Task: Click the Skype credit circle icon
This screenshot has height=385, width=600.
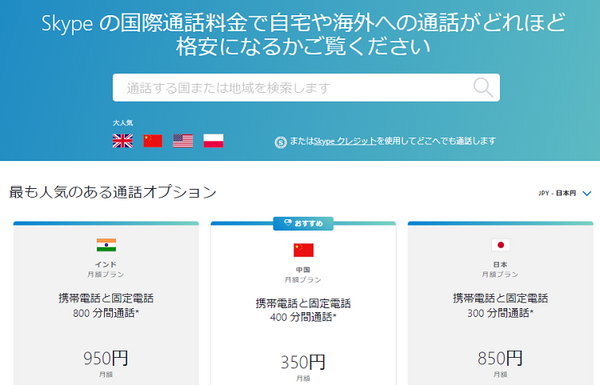Action: point(280,142)
